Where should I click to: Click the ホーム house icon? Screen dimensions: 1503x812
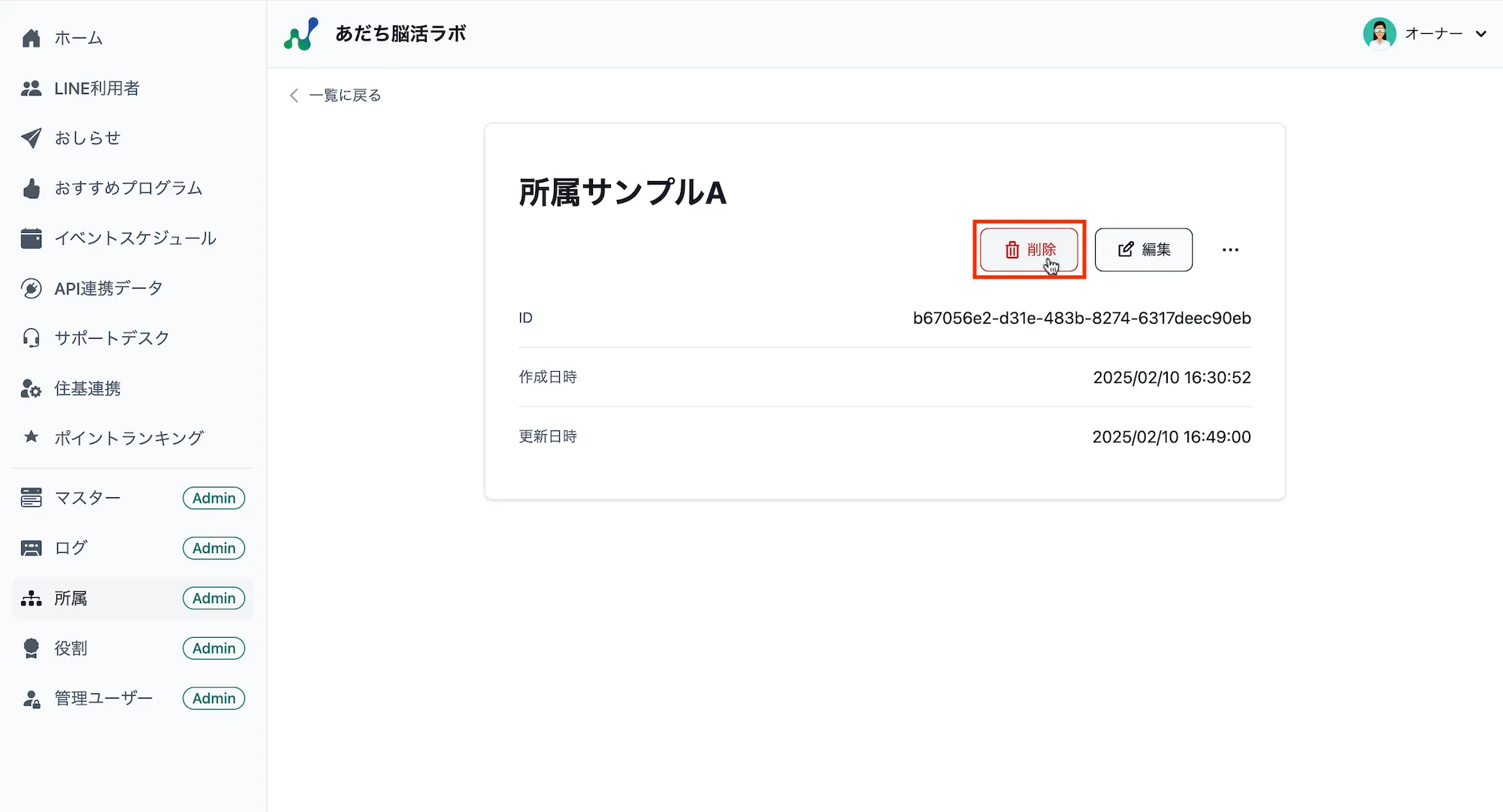click(x=31, y=38)
